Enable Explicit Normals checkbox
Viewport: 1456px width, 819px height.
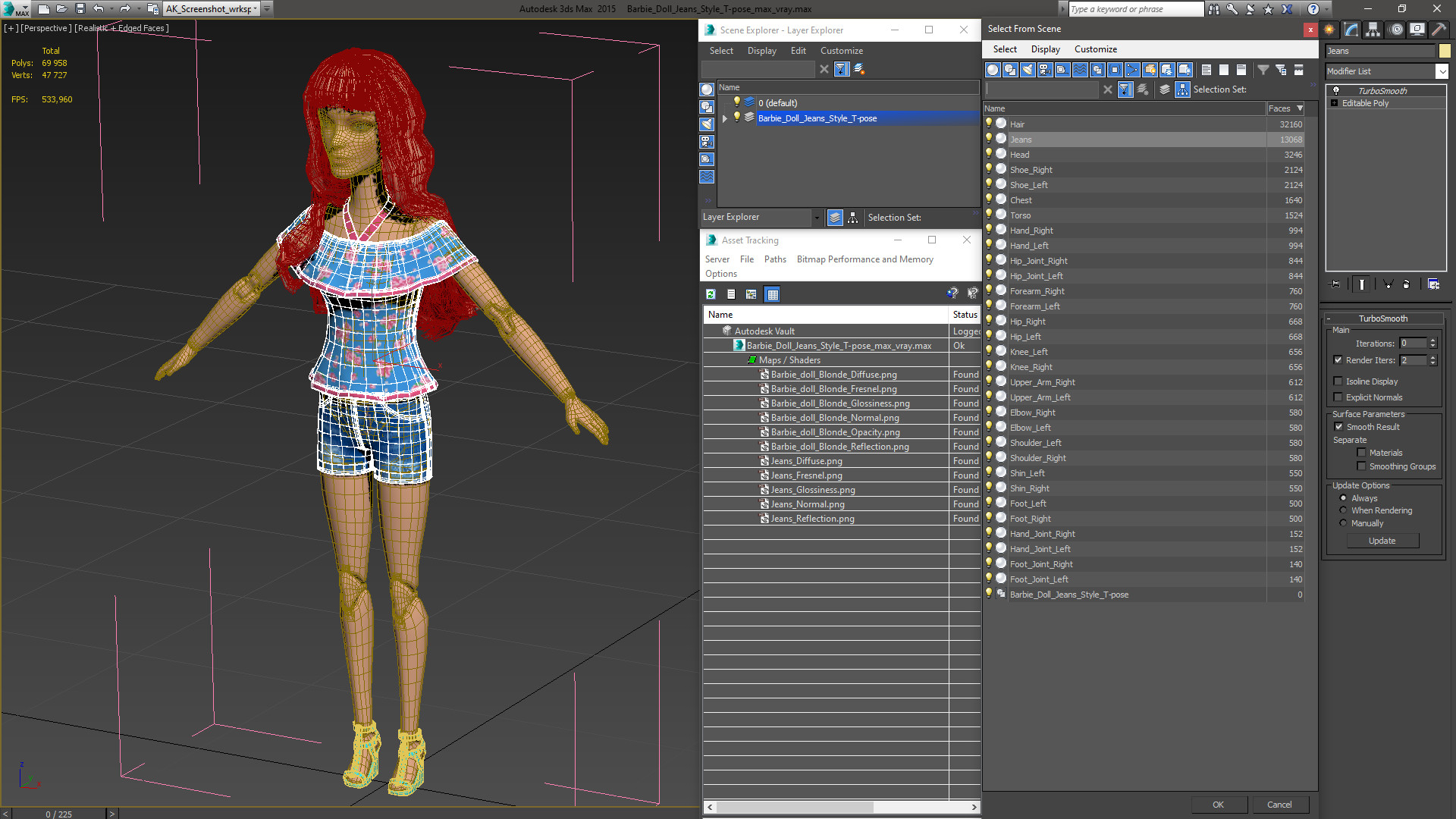point(1338,397)
